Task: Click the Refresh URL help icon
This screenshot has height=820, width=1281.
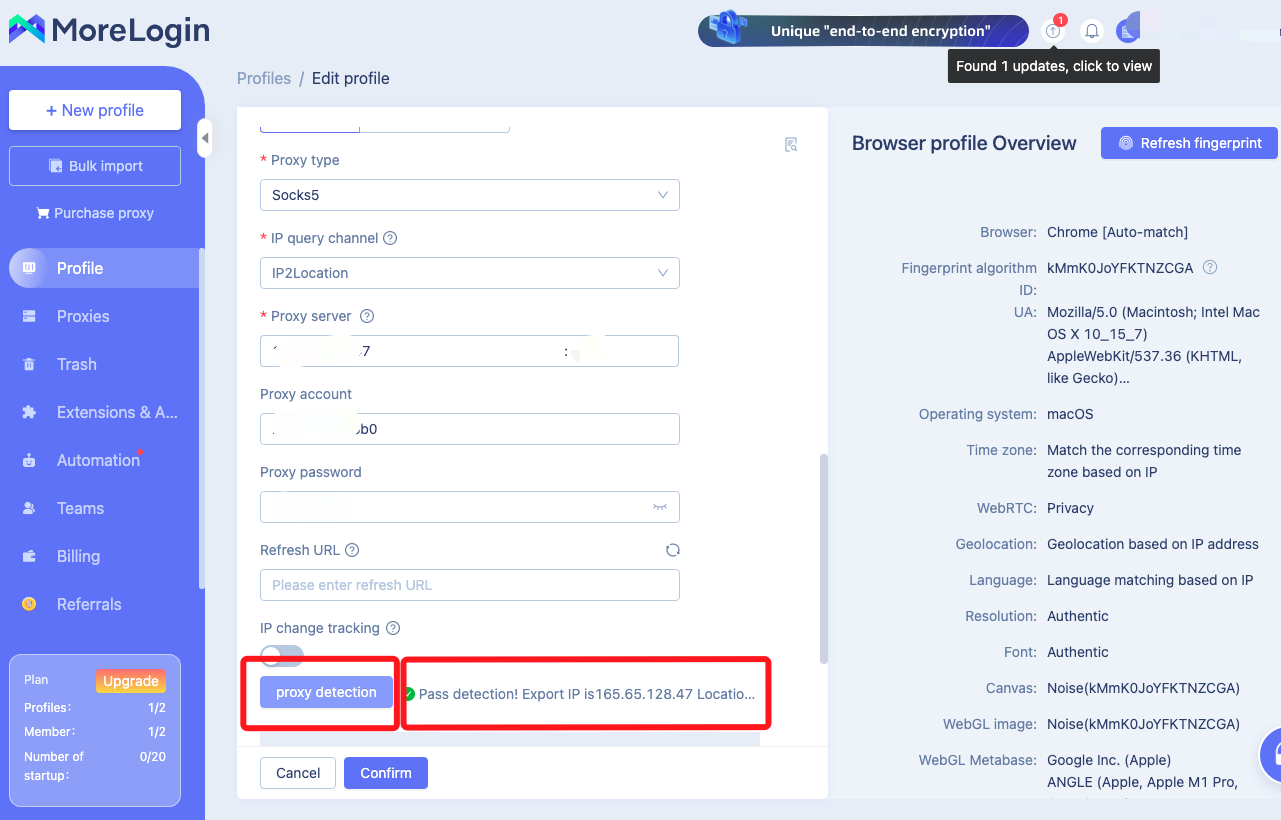Action: 352,550
